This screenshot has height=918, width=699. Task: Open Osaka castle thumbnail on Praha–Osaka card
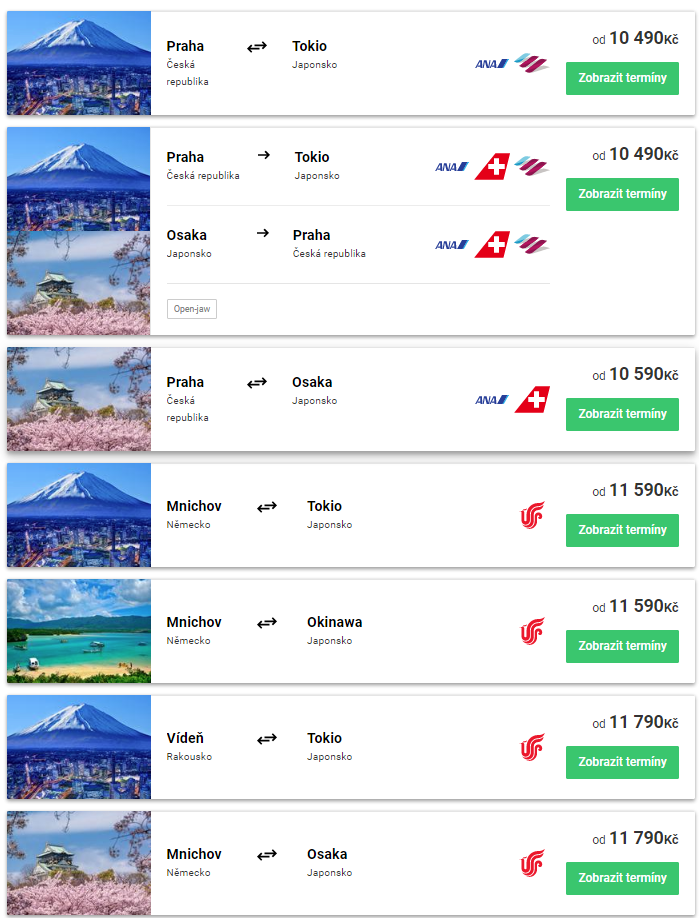click(x=79, y=399)
